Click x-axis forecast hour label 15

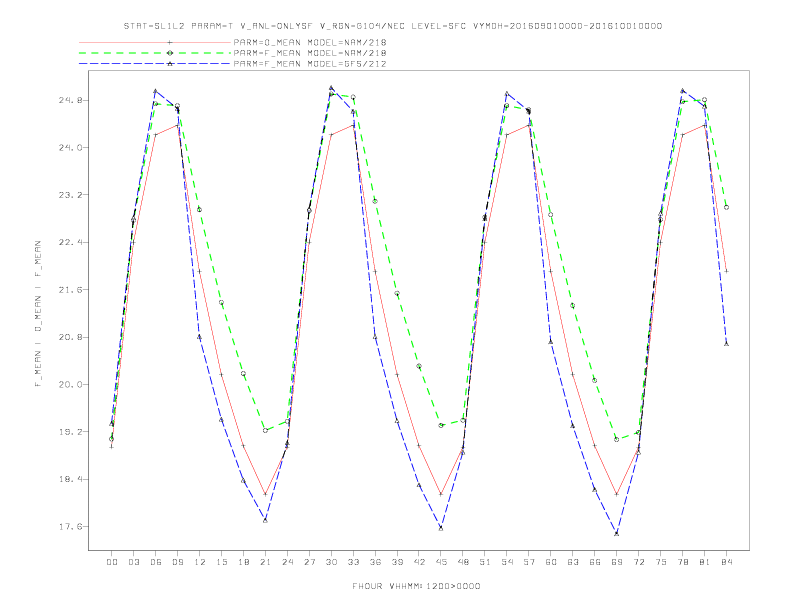tap(222, 562)
